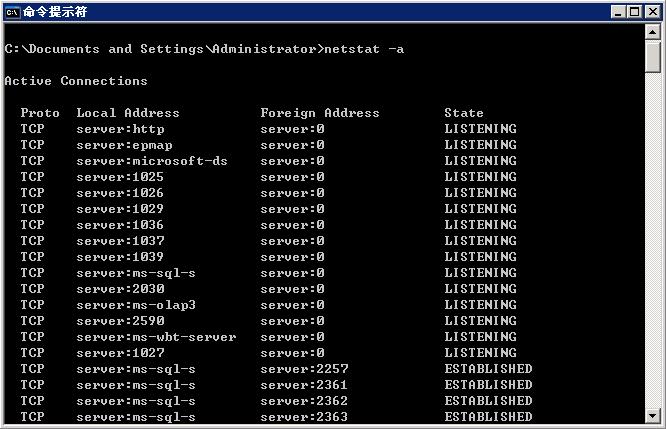The height and width of the screenshot is (429, 666).
Task: Maximize the command prompt window
Action: [x=636, y=11]
